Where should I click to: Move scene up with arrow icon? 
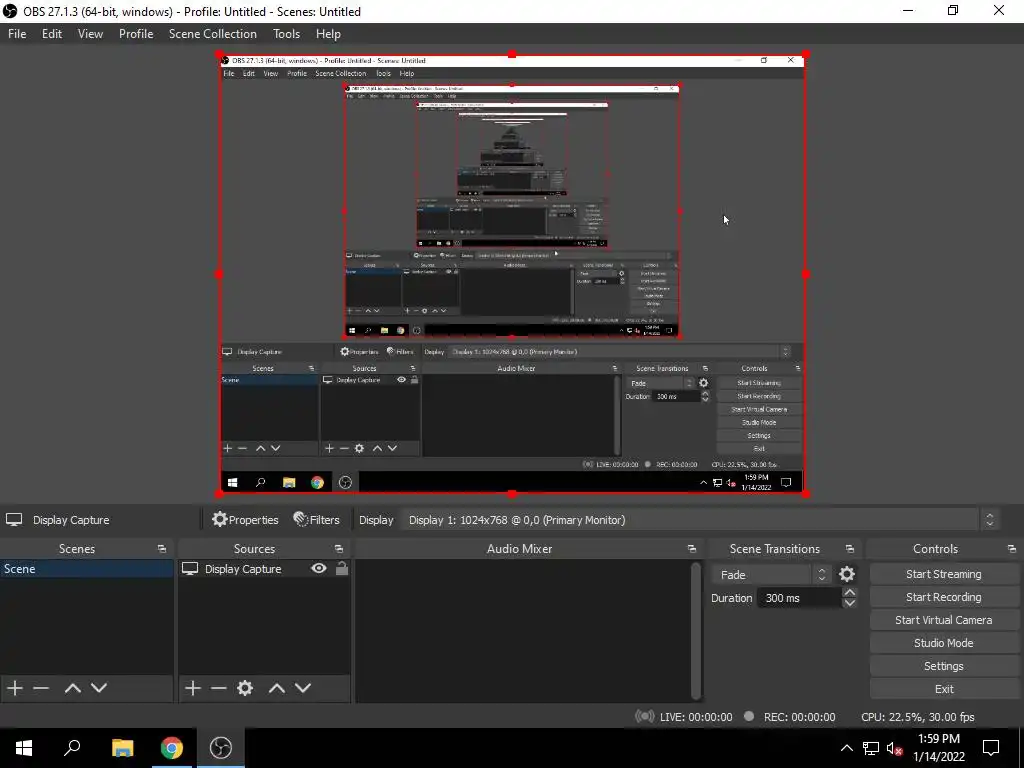point(72,688)
